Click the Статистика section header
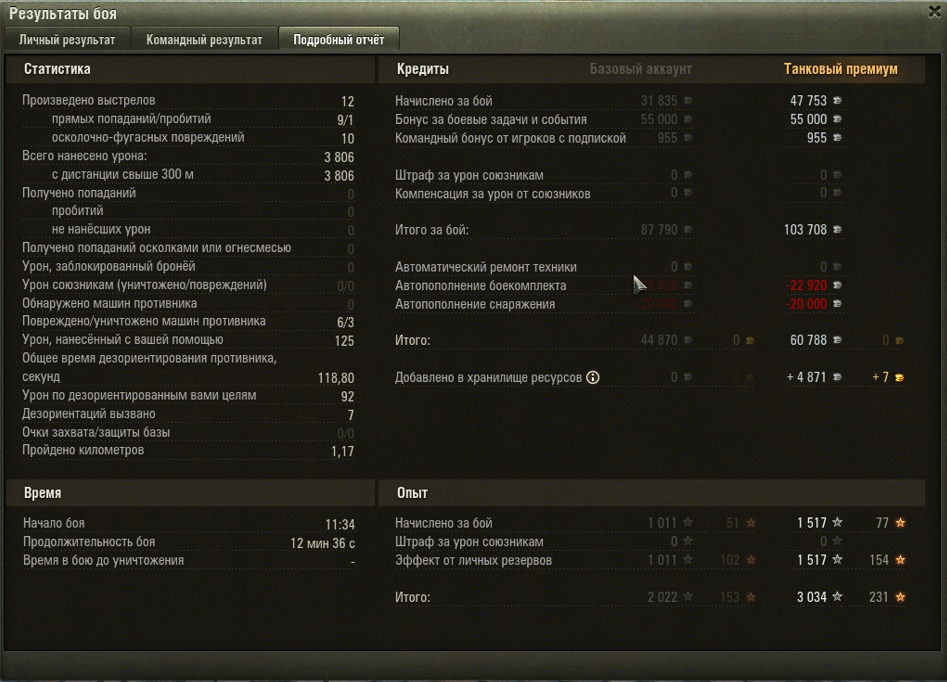This screenshot has width=947, height=682. 57,69
